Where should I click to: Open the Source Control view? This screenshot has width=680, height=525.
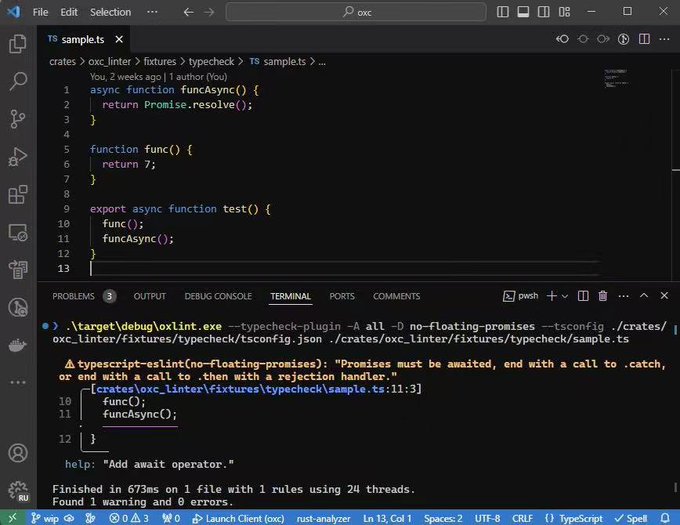18,119
